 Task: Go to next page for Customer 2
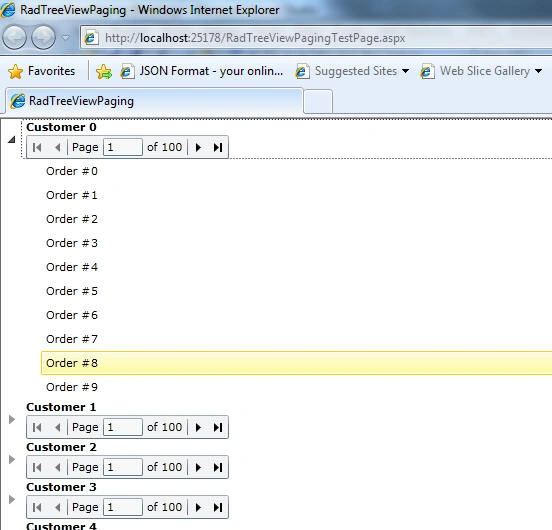tap(198, 467)
